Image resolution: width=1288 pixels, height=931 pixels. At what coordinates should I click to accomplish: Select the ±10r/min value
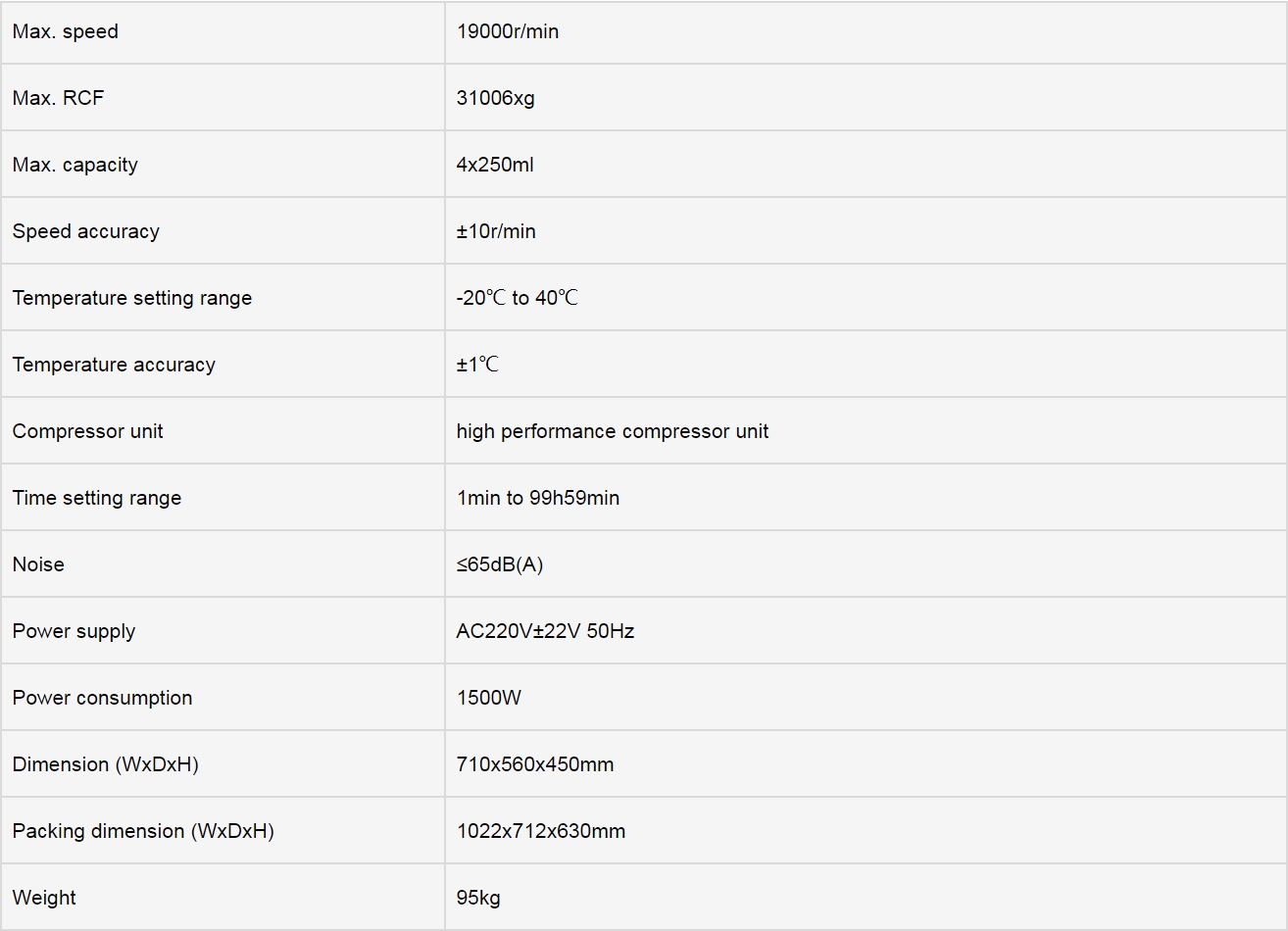(496, 231)
